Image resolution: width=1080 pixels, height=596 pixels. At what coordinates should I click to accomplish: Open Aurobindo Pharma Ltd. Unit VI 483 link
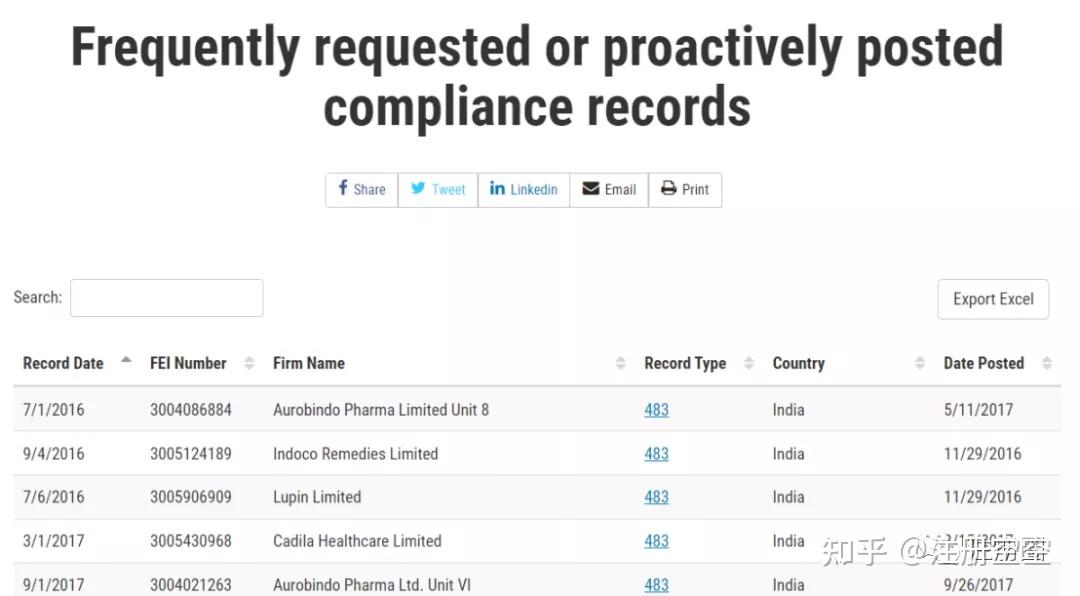[656, 585]
